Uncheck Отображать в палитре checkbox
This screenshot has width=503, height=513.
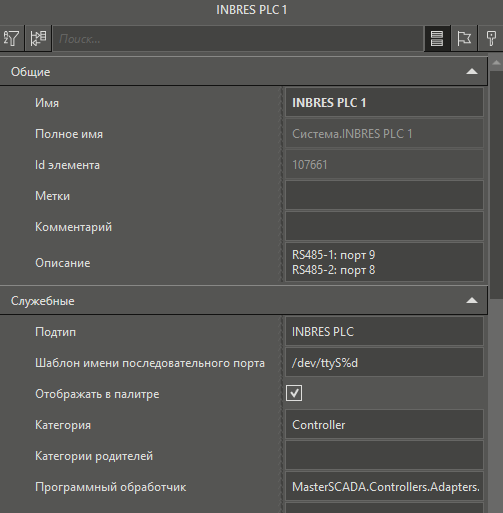click(294, 393)
